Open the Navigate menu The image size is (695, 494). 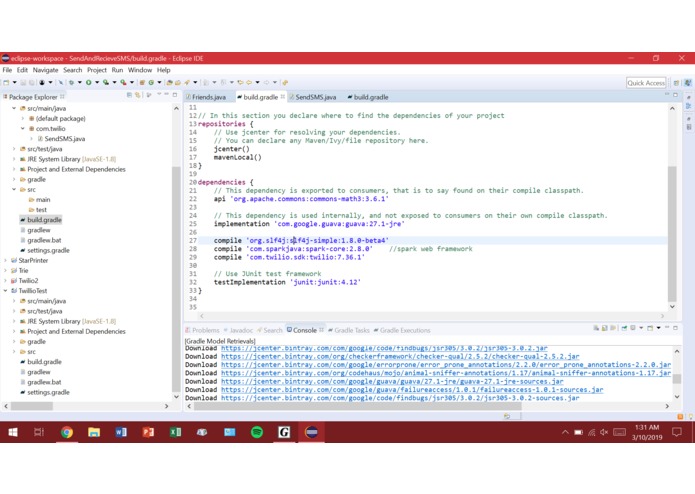click(x=45, y=70)
